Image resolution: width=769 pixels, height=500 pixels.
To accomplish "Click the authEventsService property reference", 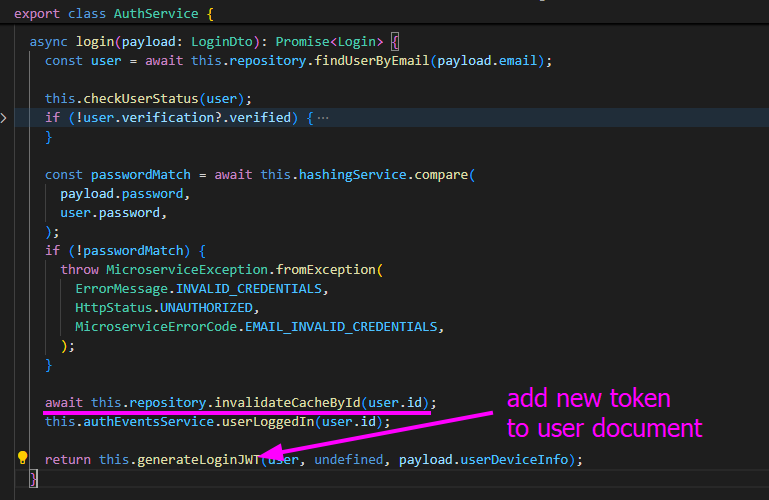I will 149,422.
